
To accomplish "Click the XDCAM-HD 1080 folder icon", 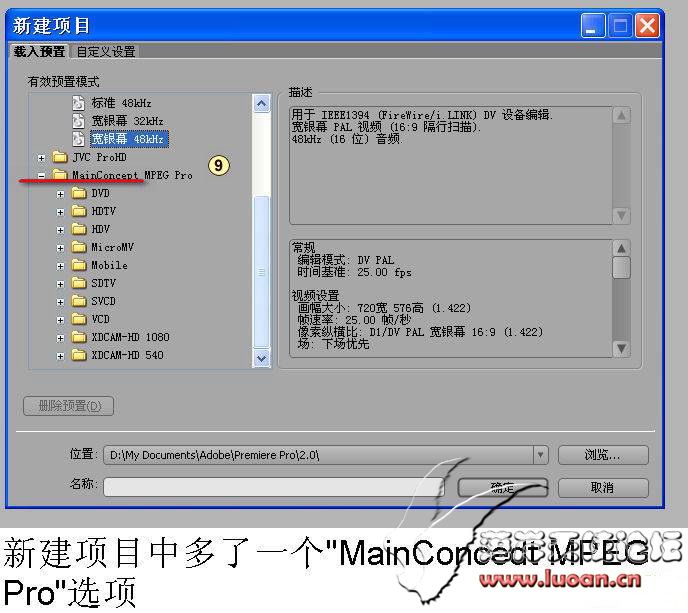I will (x=79, y=337).
